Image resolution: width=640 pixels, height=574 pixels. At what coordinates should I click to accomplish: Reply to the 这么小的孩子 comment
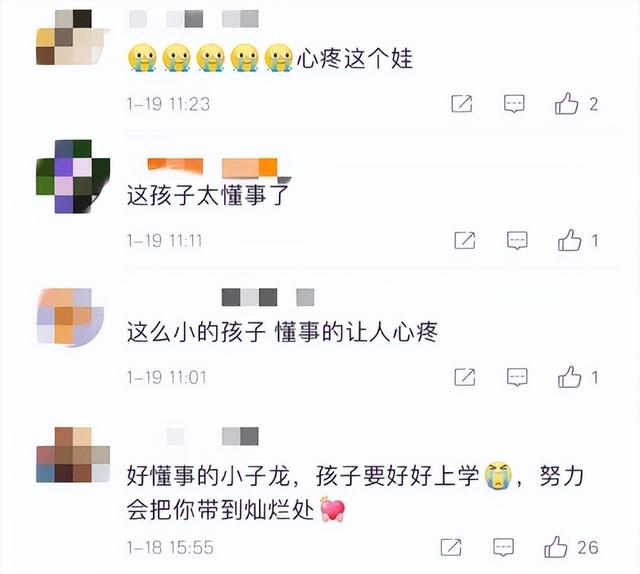(517, 377)
